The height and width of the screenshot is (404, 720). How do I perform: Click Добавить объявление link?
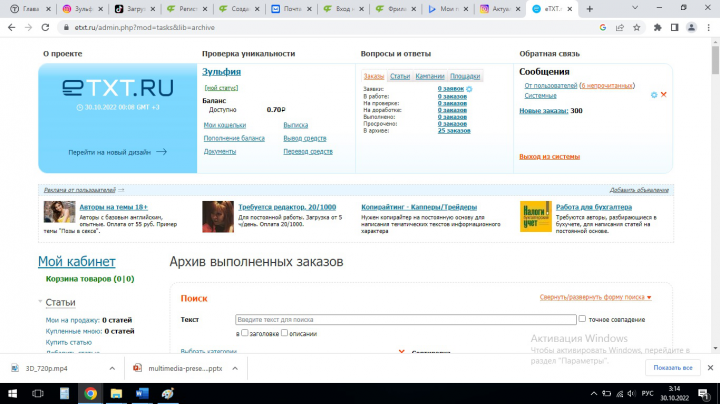[639, 190]
